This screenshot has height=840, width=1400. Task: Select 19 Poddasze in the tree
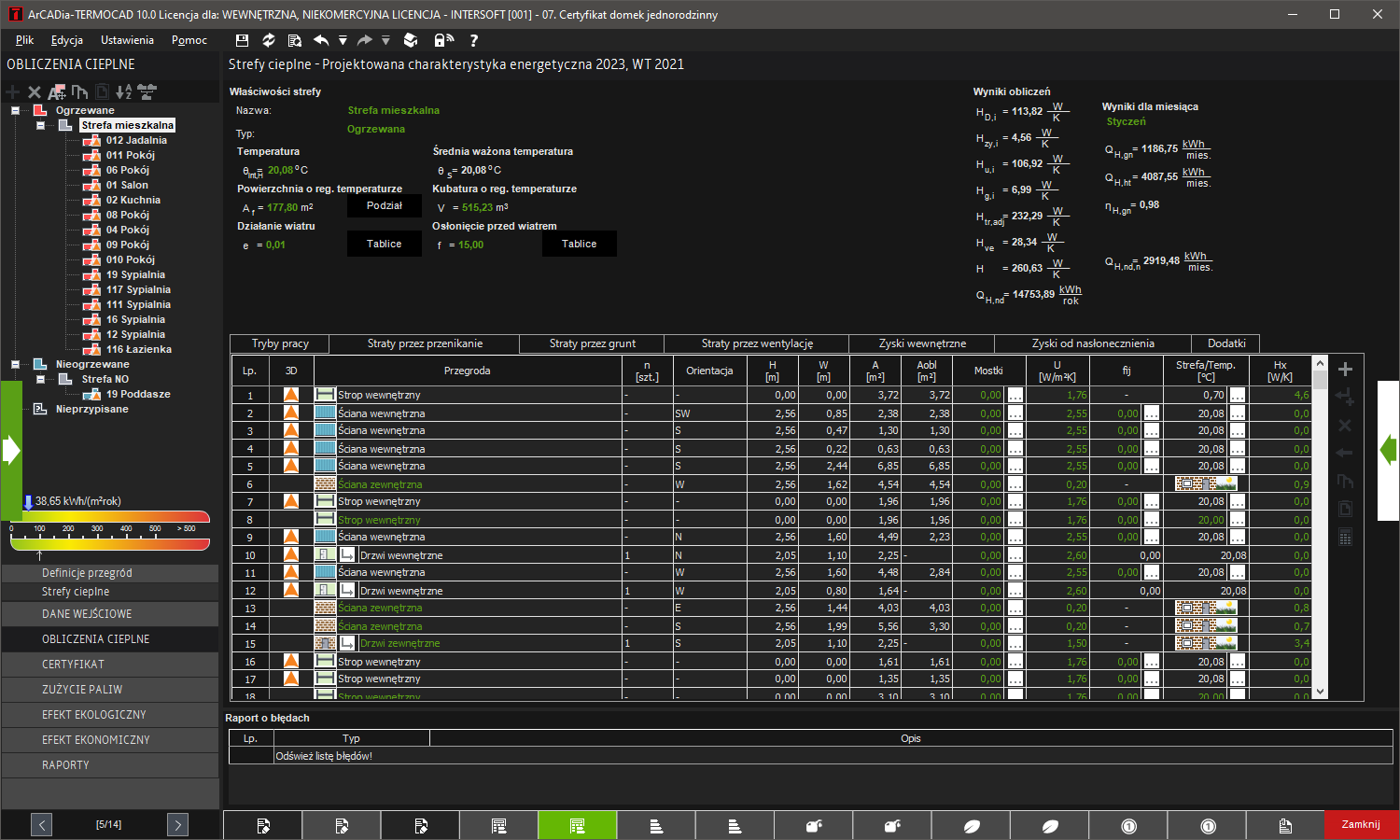coord(138,394)
